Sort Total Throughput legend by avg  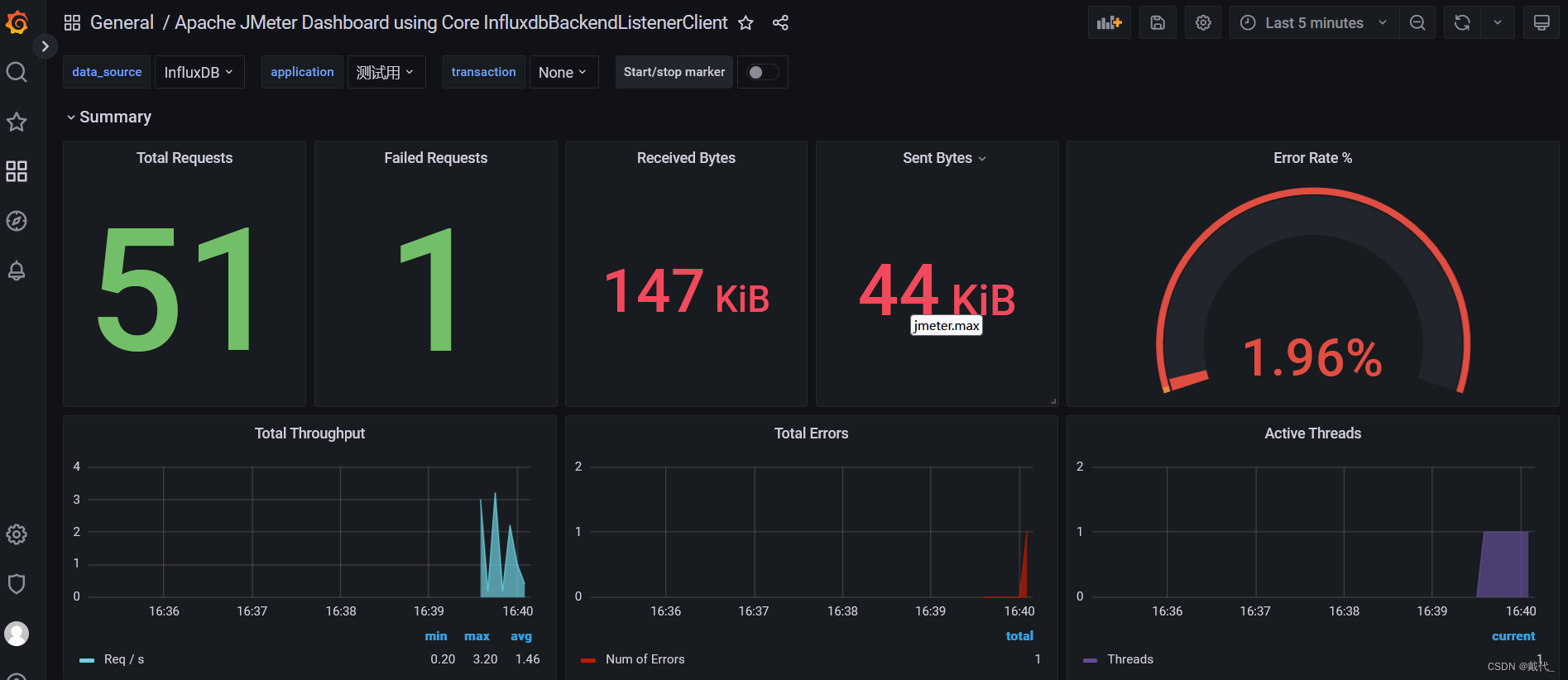tap(521, 636)
